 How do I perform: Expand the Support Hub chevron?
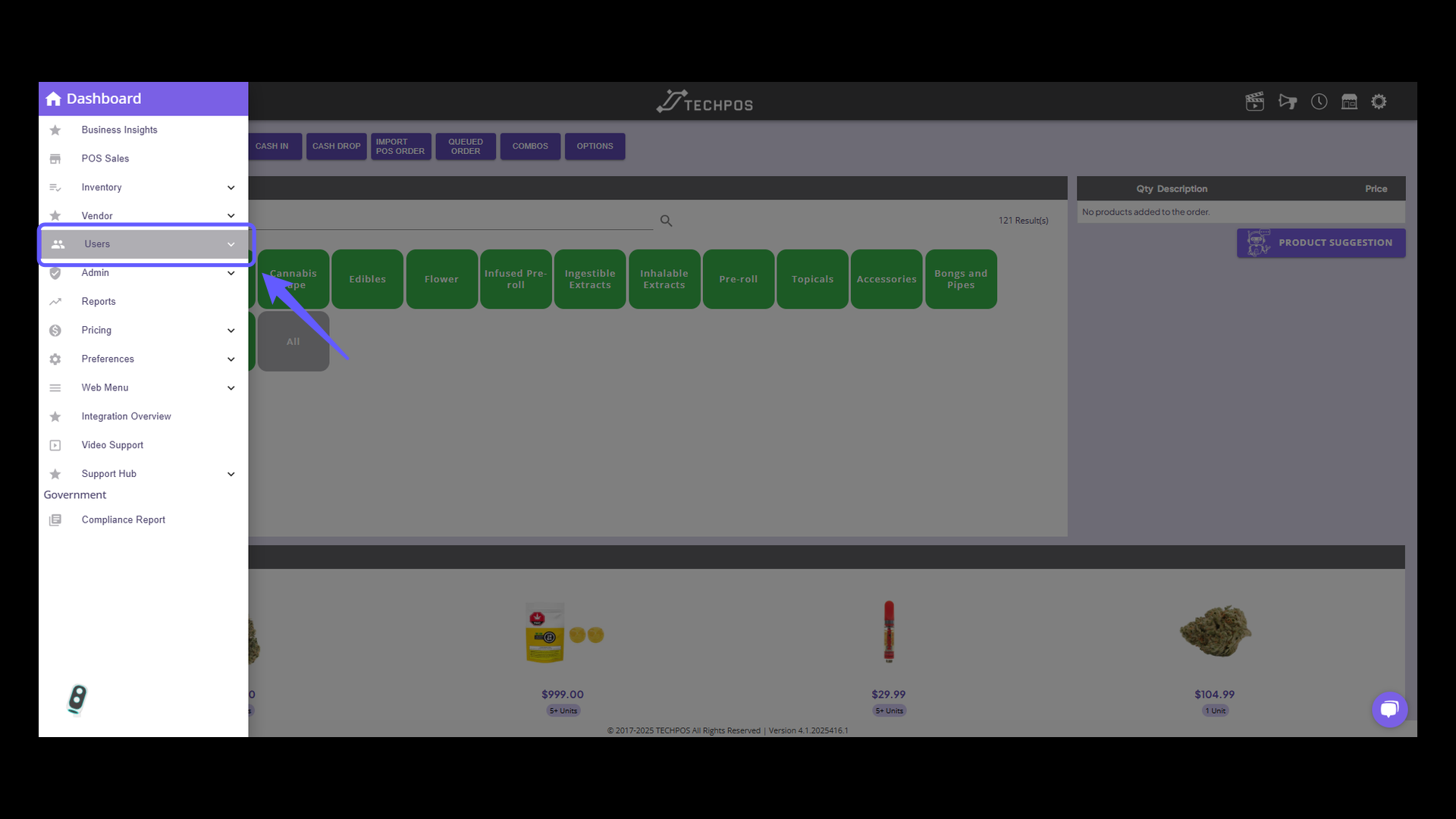tap(231, 475)
